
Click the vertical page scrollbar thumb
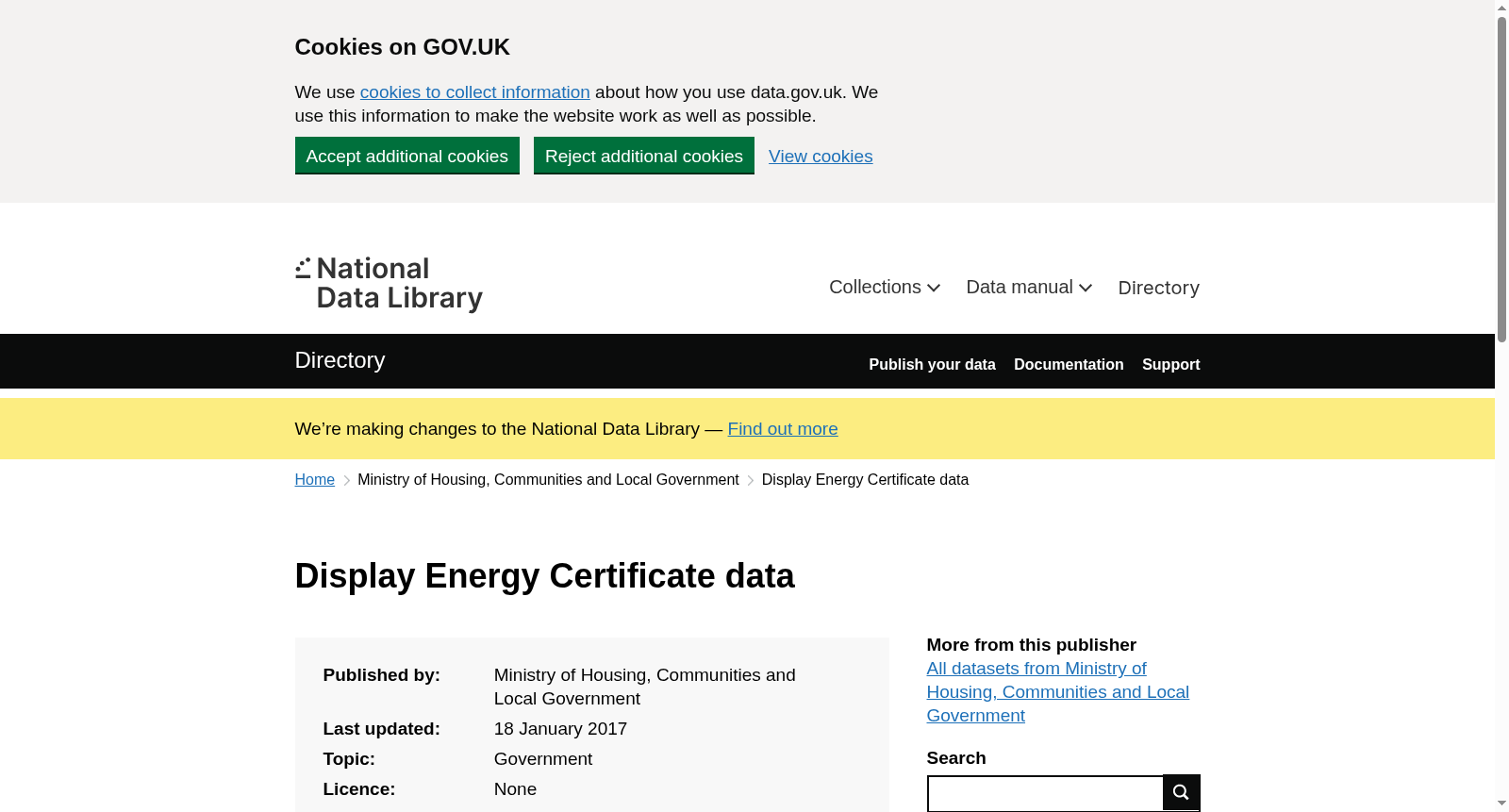[x=1501, y=179]
